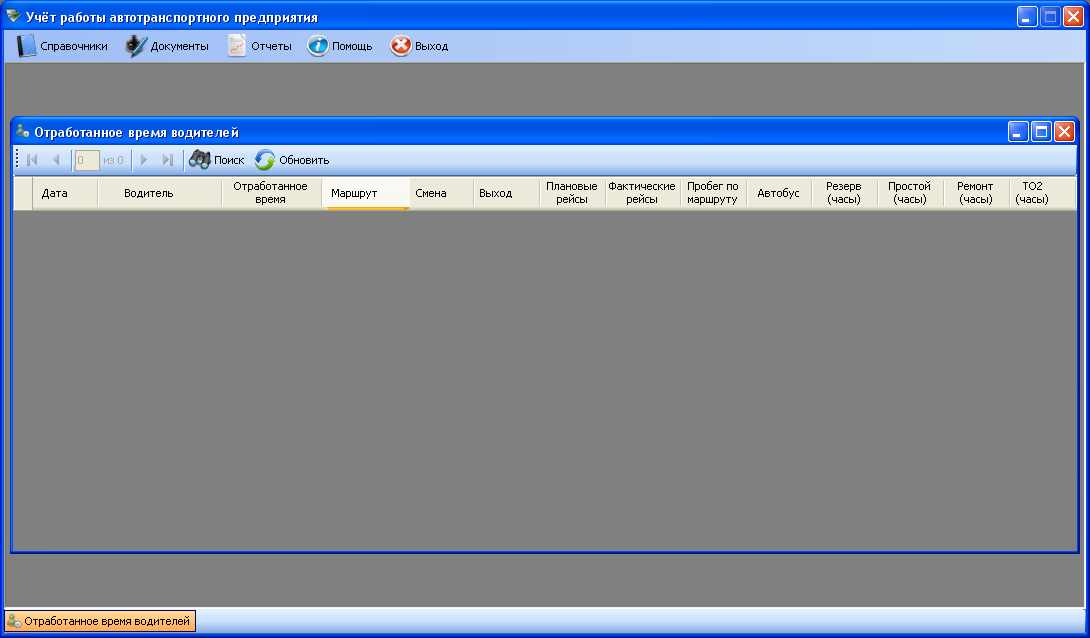
Task: Click the Обновить refresh icon
Action: pyautogui.click(x=265, y=159)
